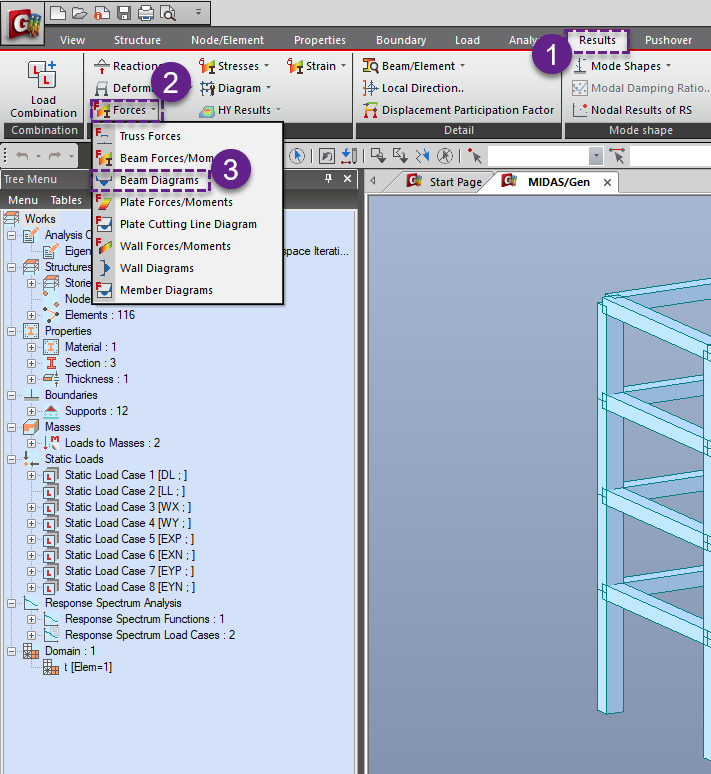Expand Static Load Case 3 [WX] node
711x774 pixels.
[x=32, y=507]
